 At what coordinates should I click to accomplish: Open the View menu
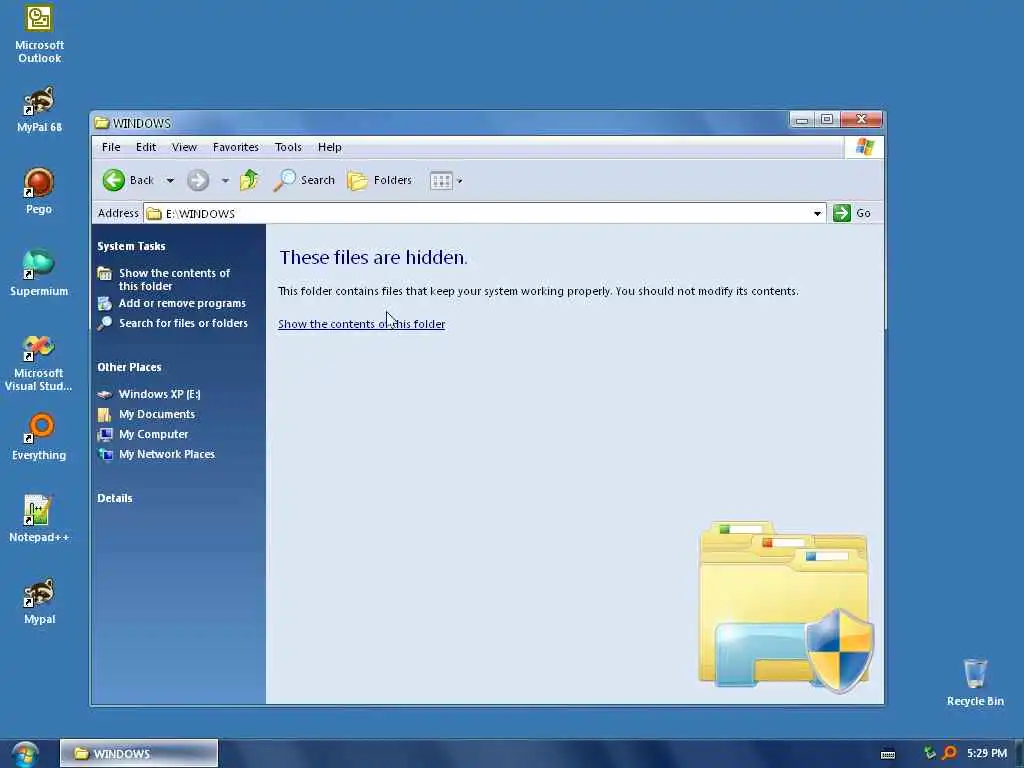pos(184,147)
